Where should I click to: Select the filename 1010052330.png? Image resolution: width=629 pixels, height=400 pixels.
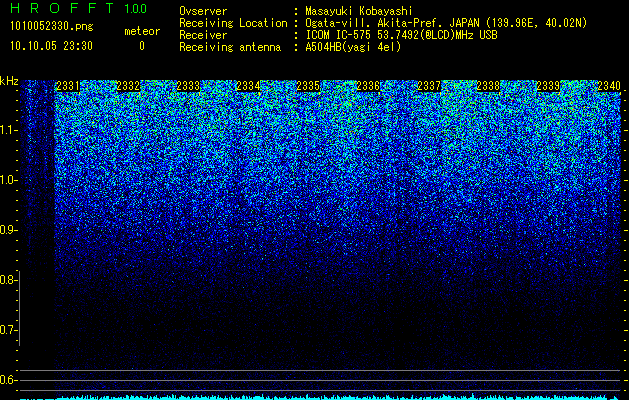[52, 27]
